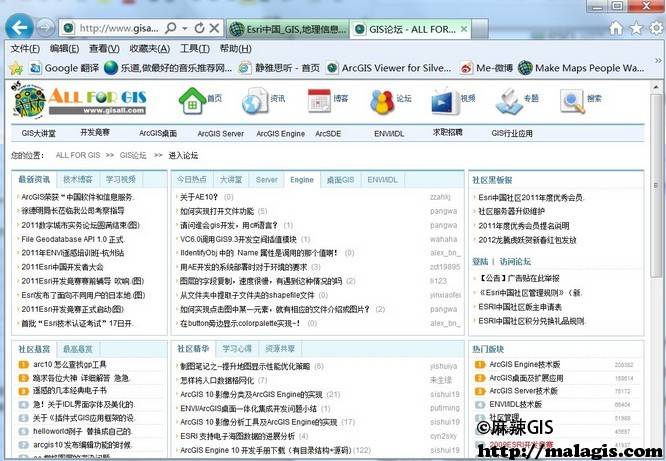Screen dimensions: 666x461
Task: Open the ArcSDE nav link
Action: (x=328, y=133)
